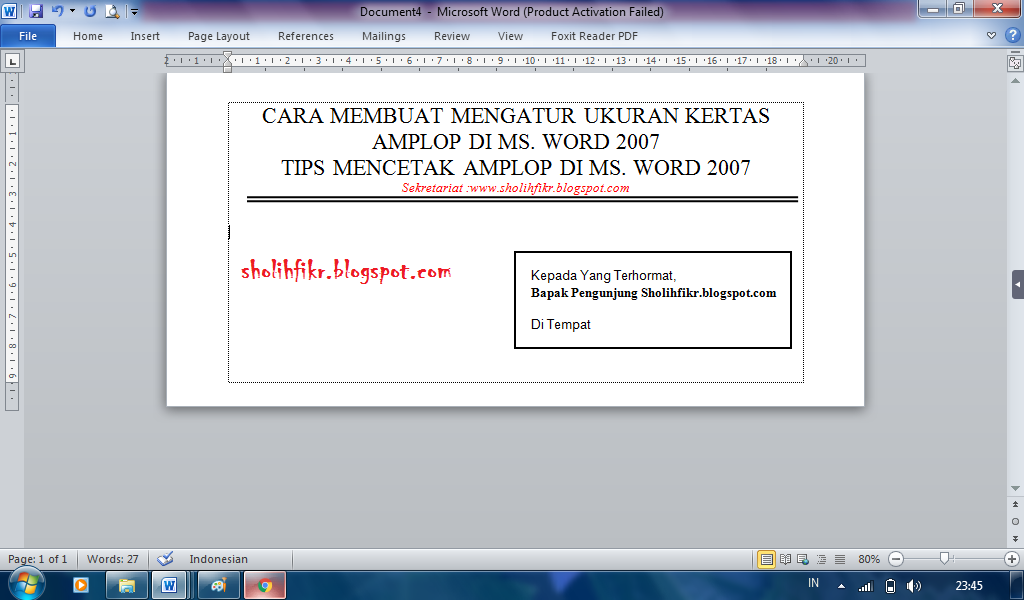Click the vertical scrollbar down arrow
Viewport: 1024px width, 600px height.
pyautogui.click(x=1015, y=488)
